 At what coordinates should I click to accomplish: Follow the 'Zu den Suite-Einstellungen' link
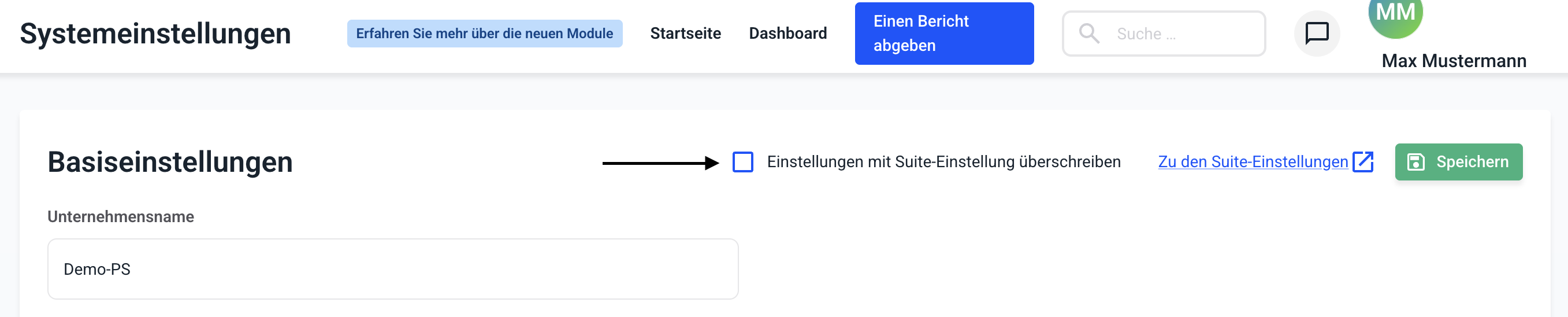click(x=1253, y=162)
